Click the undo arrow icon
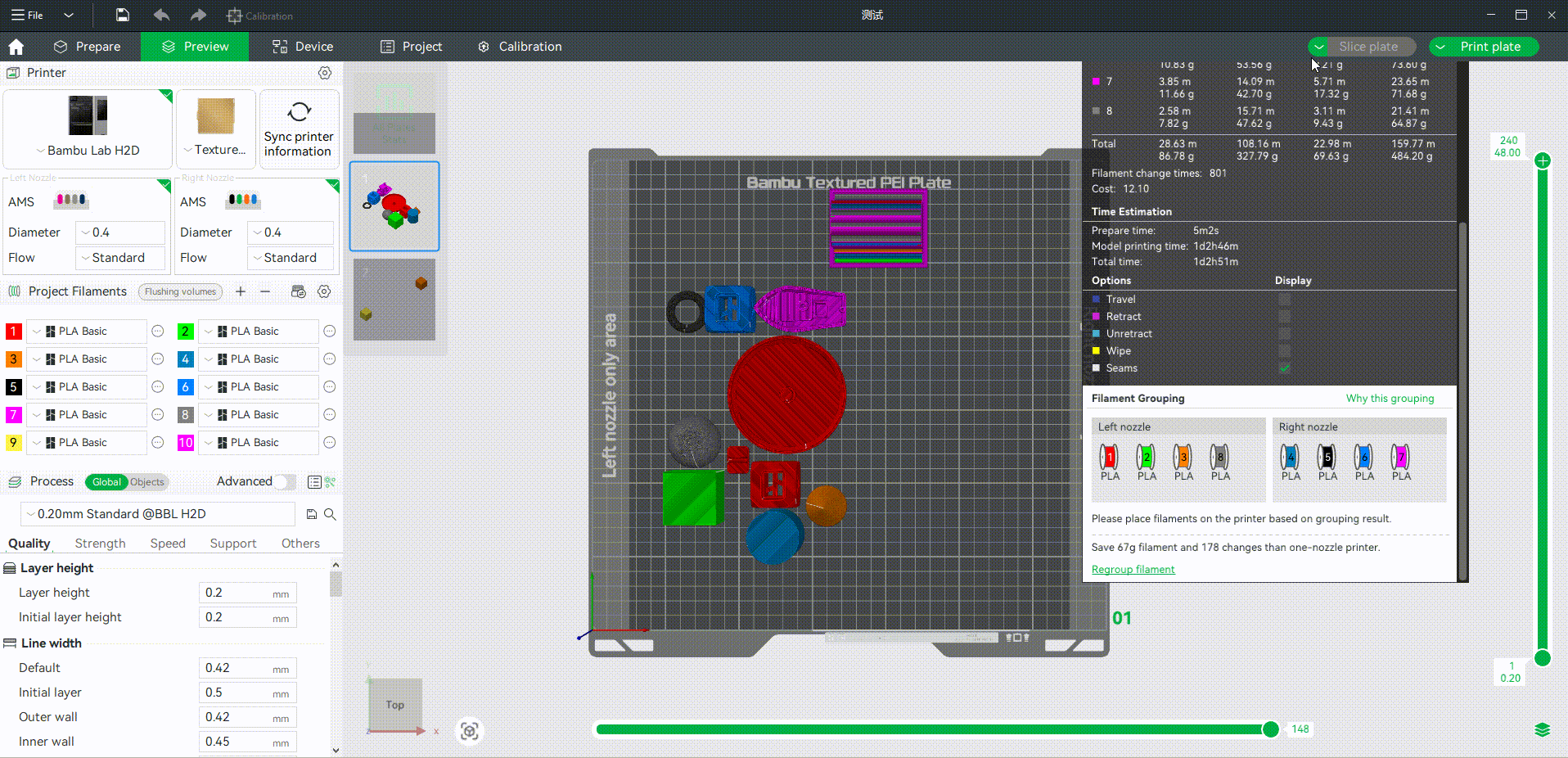The width and height of the screenshot is (1568, 758). [x=161, y=15]
